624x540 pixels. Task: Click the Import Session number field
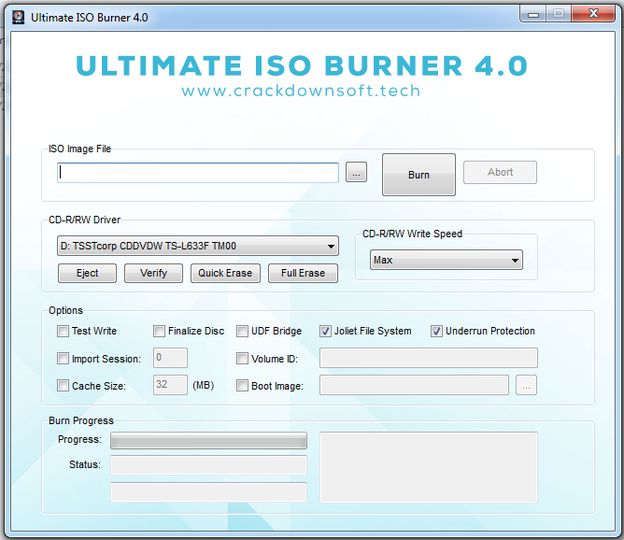point(170,358)
